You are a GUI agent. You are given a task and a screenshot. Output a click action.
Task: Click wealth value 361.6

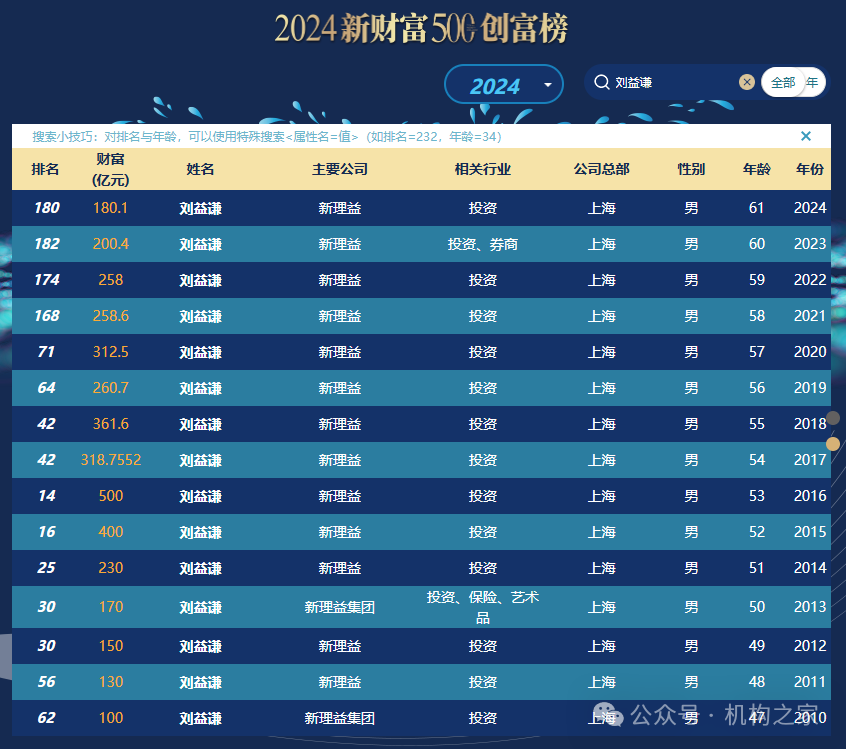point(111,424)
